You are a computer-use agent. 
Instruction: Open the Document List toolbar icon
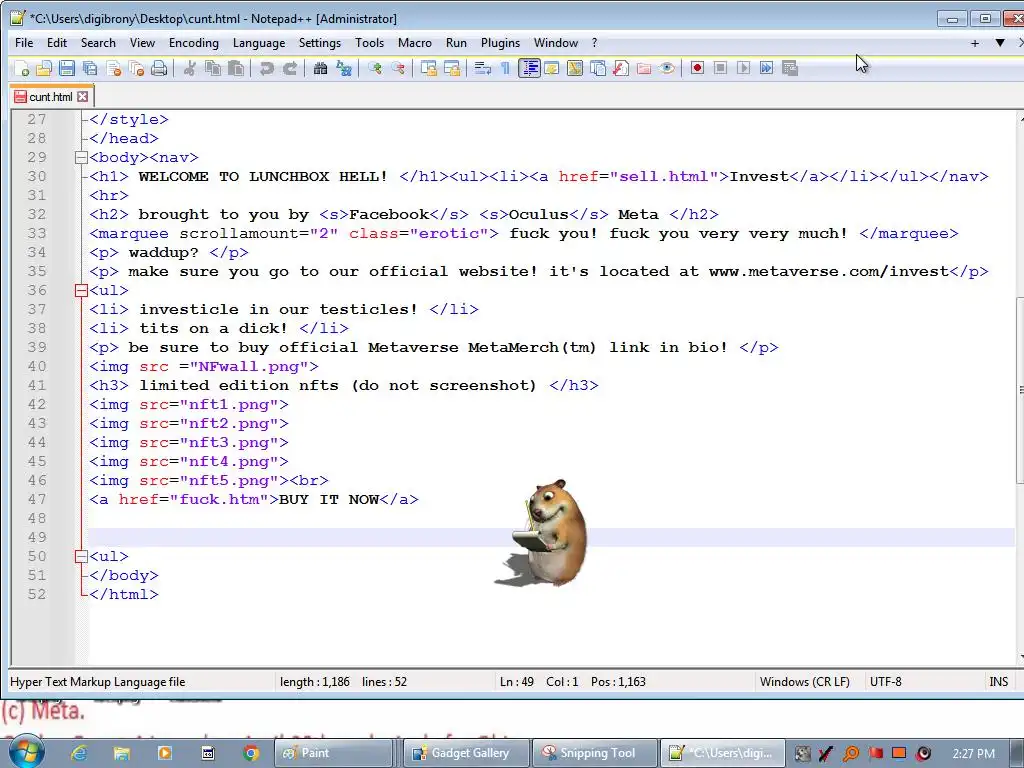pos(598,68)
